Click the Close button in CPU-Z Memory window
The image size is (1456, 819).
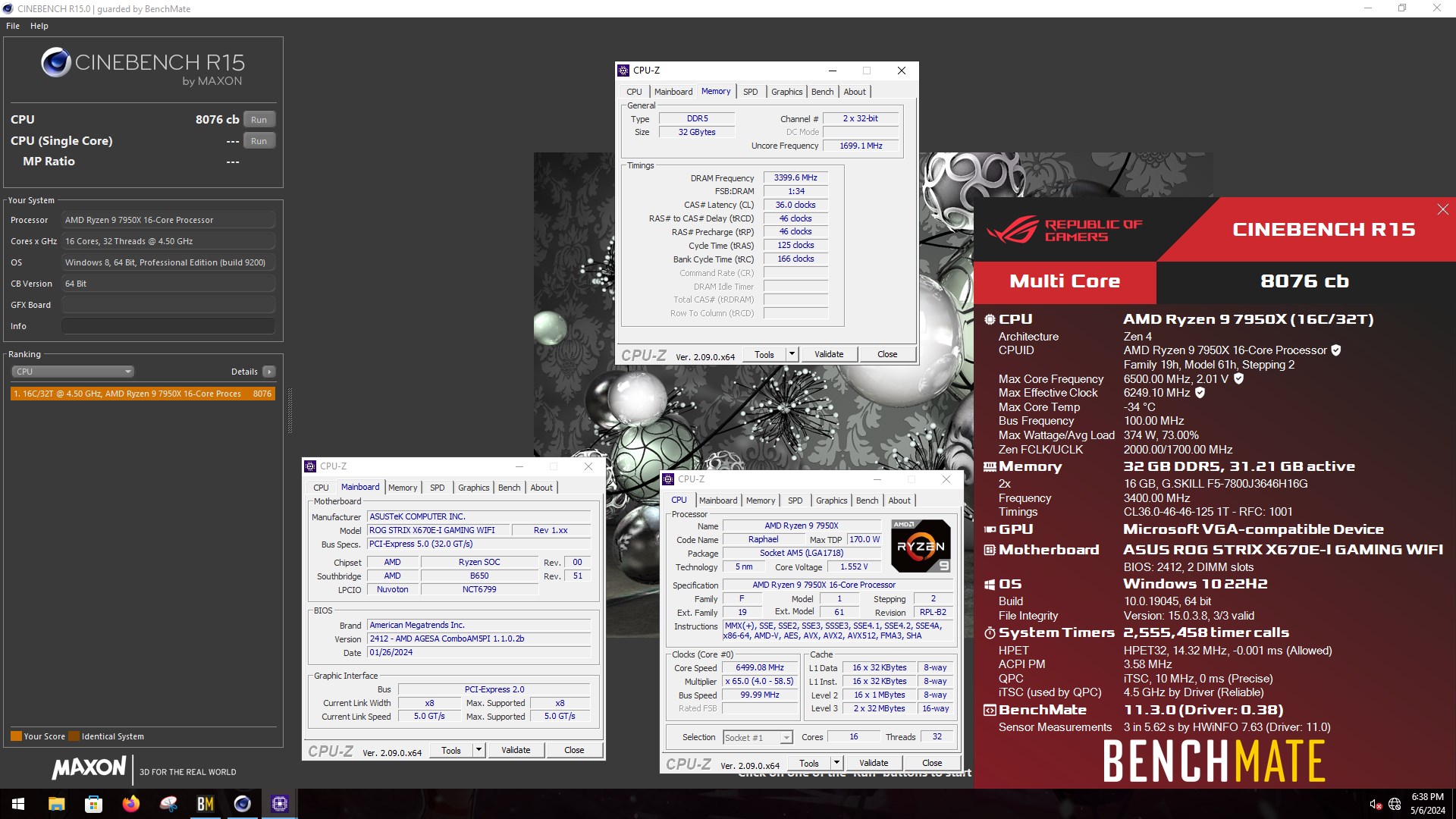click(x=887, y=354)
